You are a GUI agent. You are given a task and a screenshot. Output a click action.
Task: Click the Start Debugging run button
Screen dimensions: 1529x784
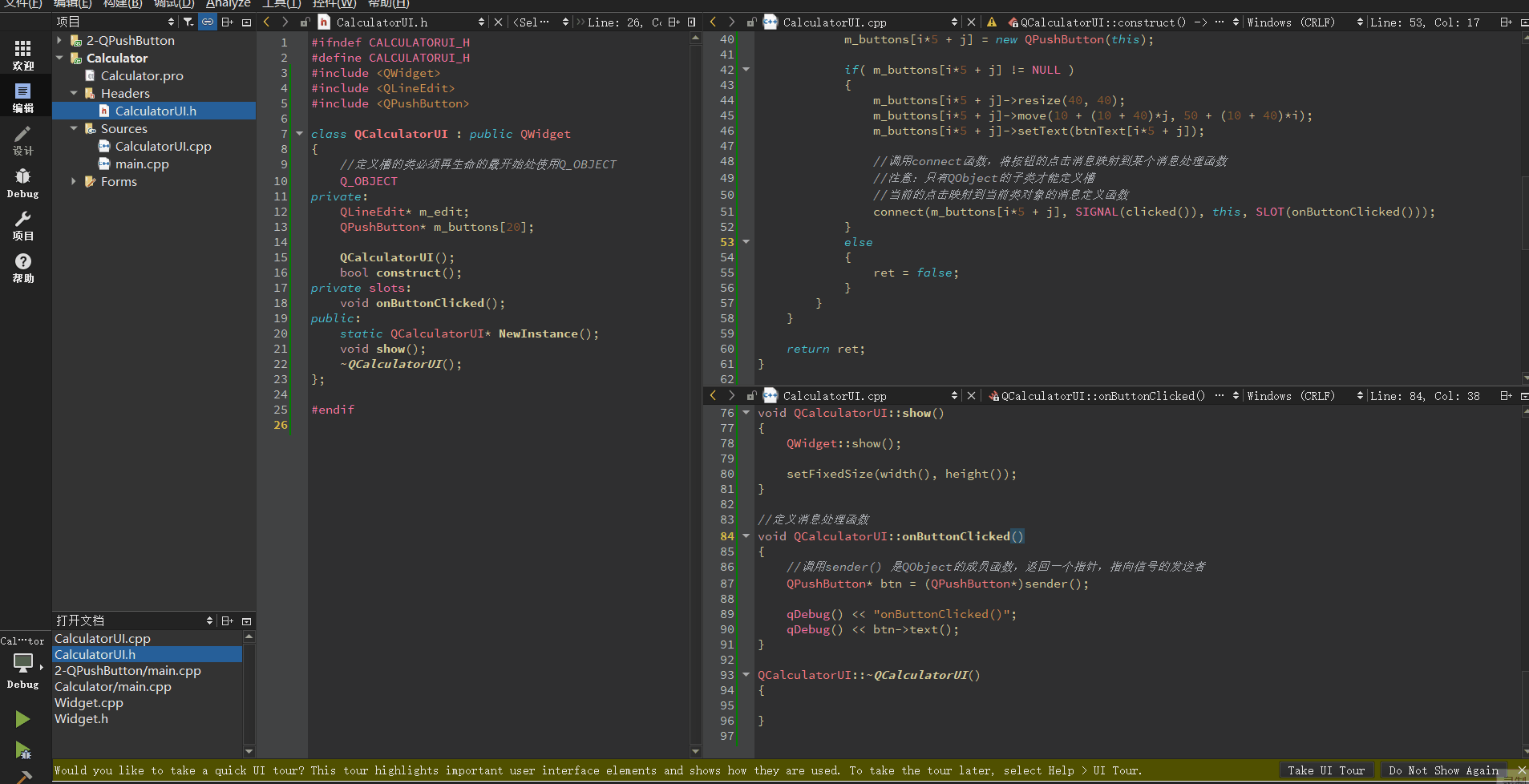pos(22,751)
